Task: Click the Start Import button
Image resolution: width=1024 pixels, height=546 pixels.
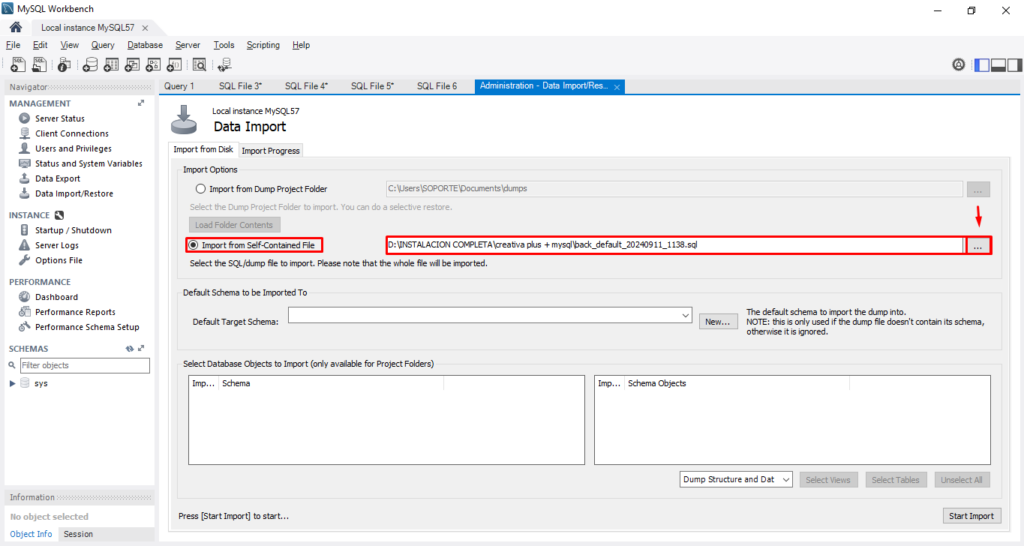Action: [971, 516]
